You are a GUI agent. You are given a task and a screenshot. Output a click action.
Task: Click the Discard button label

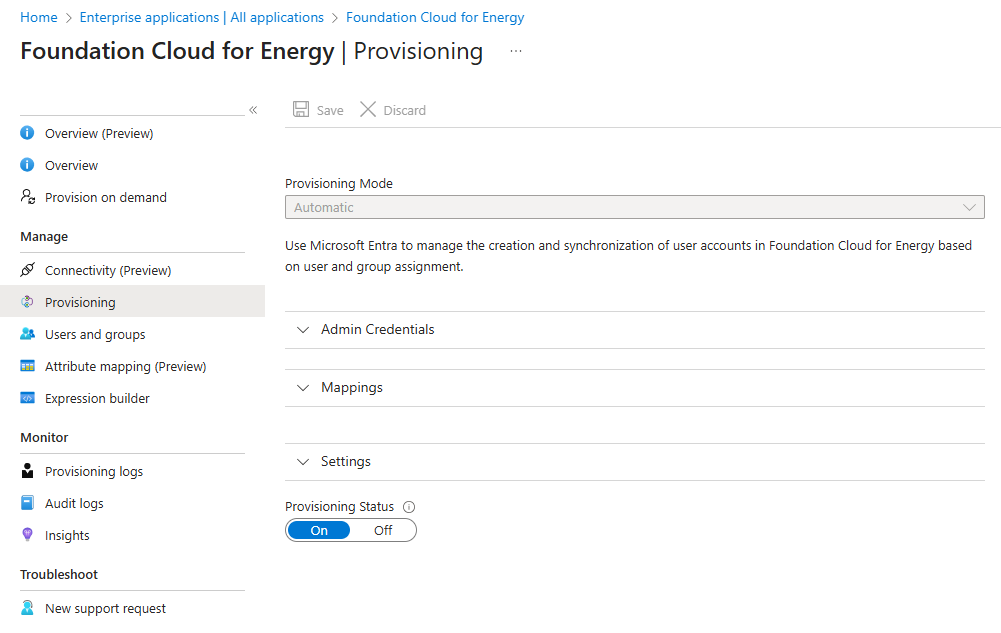coord(404,110)
